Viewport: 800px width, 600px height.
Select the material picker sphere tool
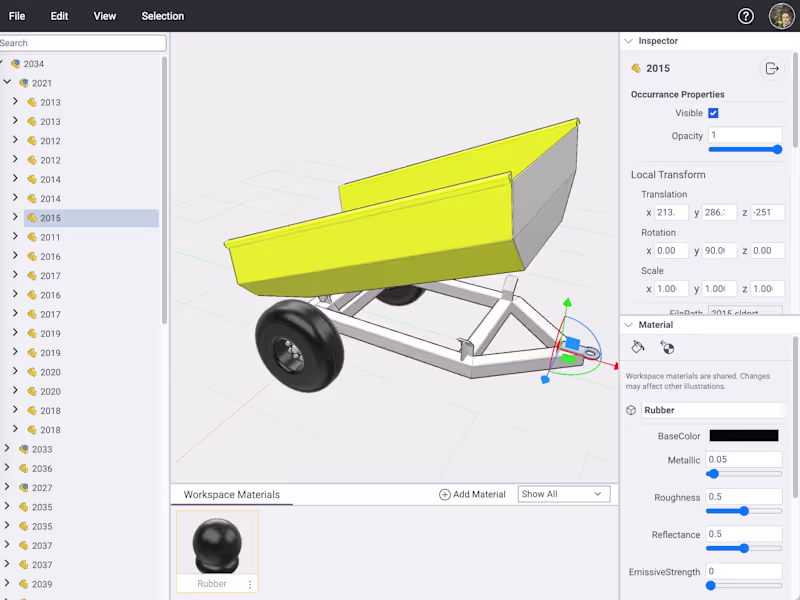[x=667, y=347]
